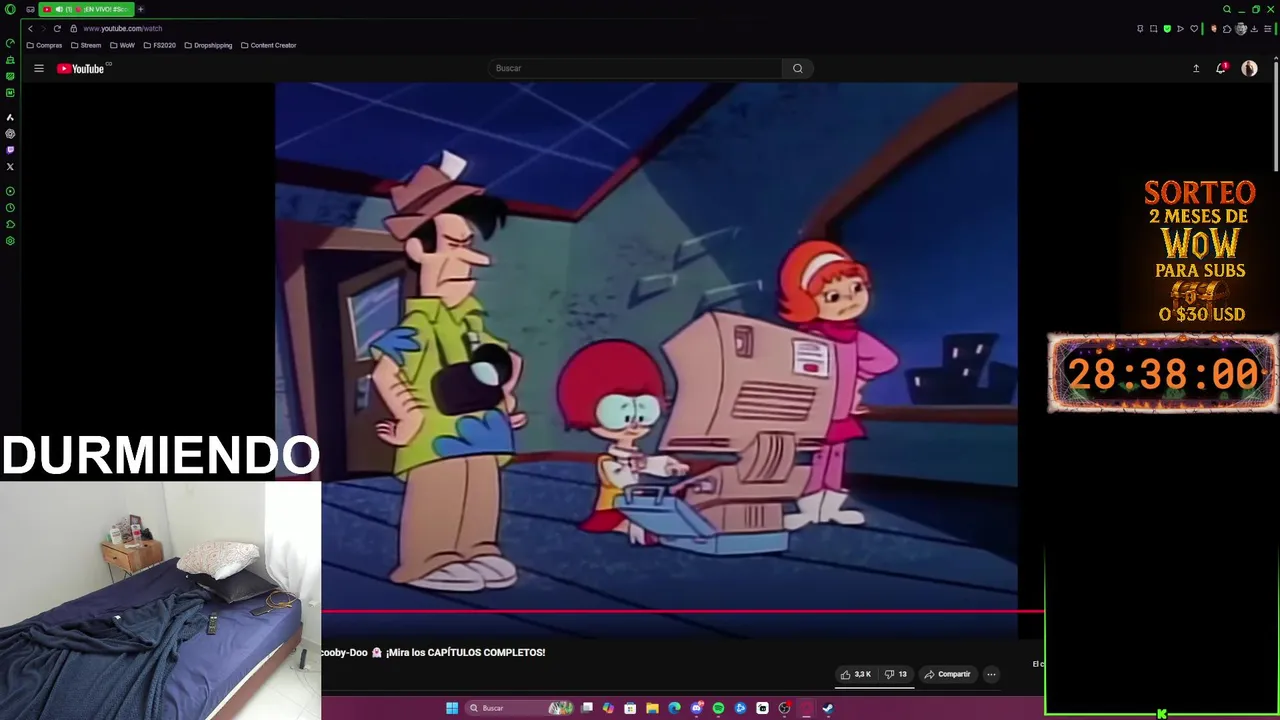1280x720 pixels.
Task: Open the FS2020 bookmark folder
Action: (159, 45)
